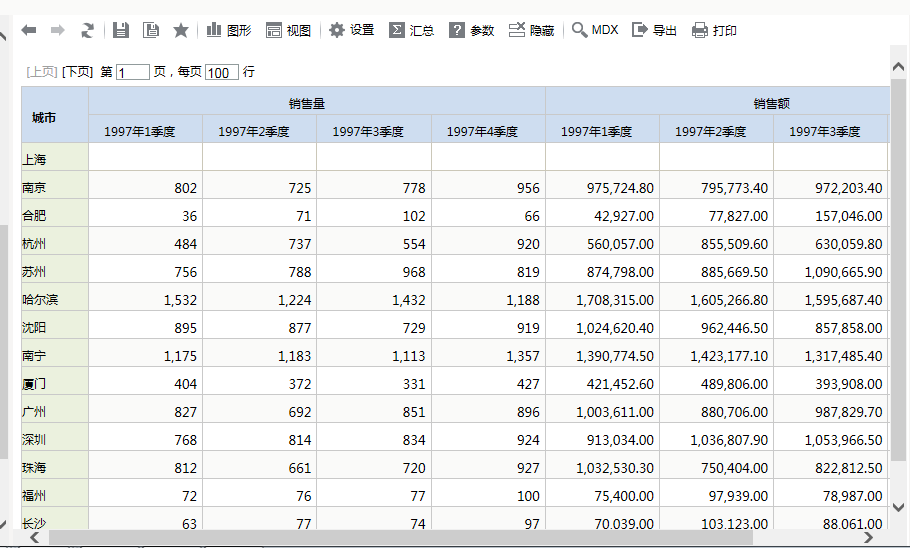The image size is (910, 548).
Task: Click the Save As document icon
Action: (x=151, y=30)
